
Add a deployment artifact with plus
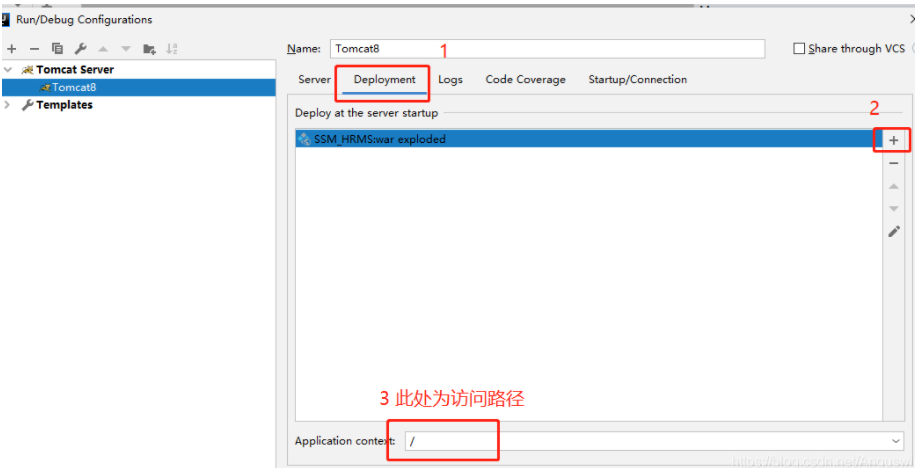tap(893, 140)
